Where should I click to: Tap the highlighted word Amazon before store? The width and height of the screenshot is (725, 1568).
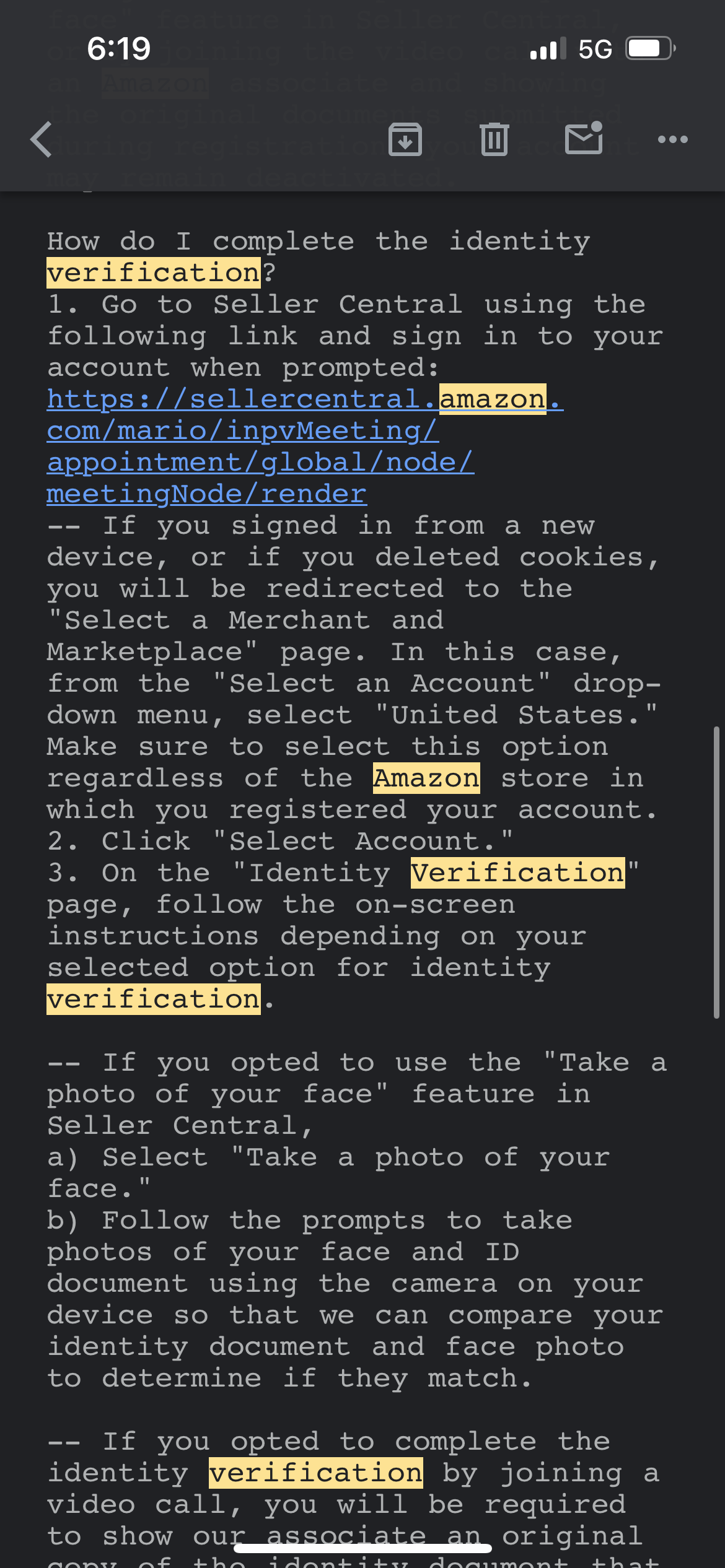pyautogui.click(x=426, y=778)
